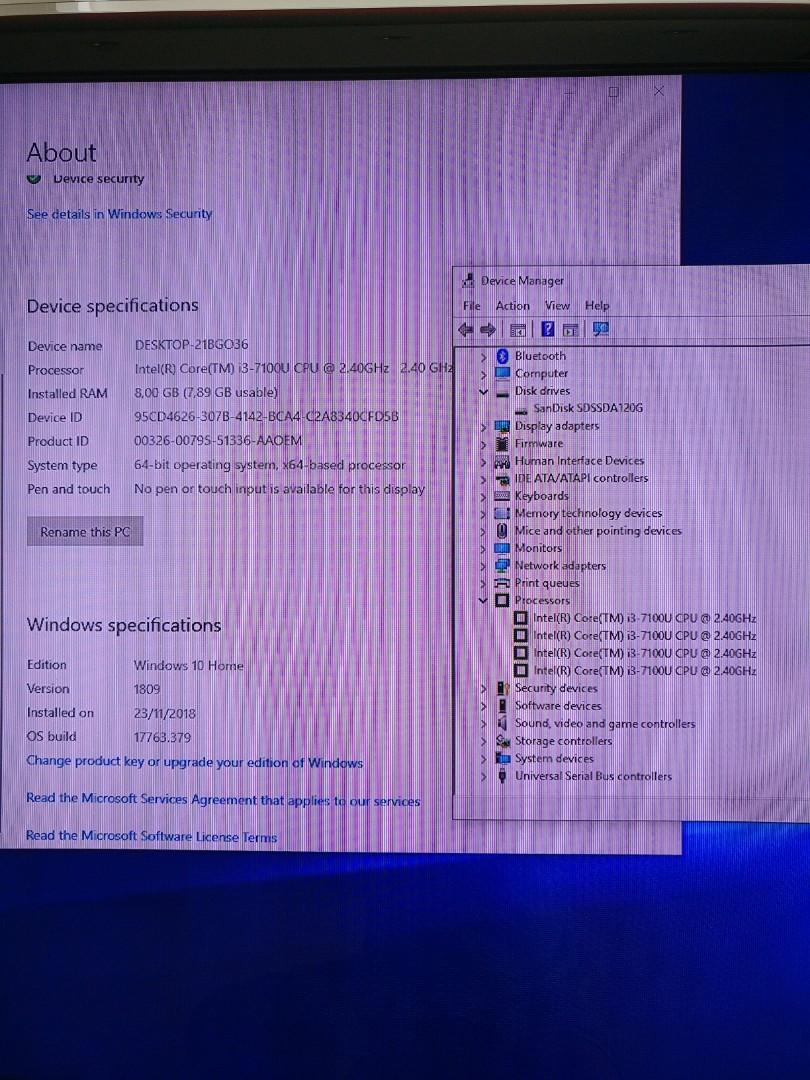Click the Installed RAM value 8,00 GB
The height and width of the screenshot is (1080, 810).
coord(206,393)
